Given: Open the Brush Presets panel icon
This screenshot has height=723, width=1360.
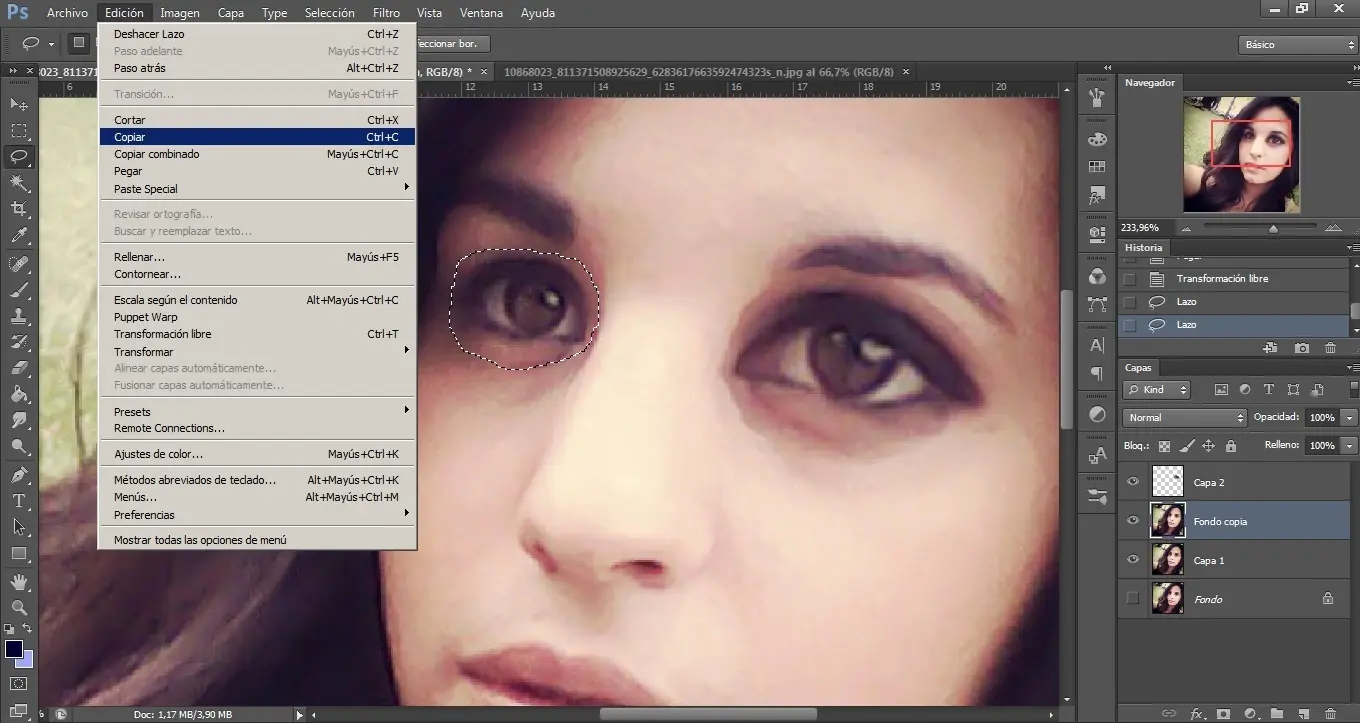Looking at the screenshot, I should [x=1097, y=97].
